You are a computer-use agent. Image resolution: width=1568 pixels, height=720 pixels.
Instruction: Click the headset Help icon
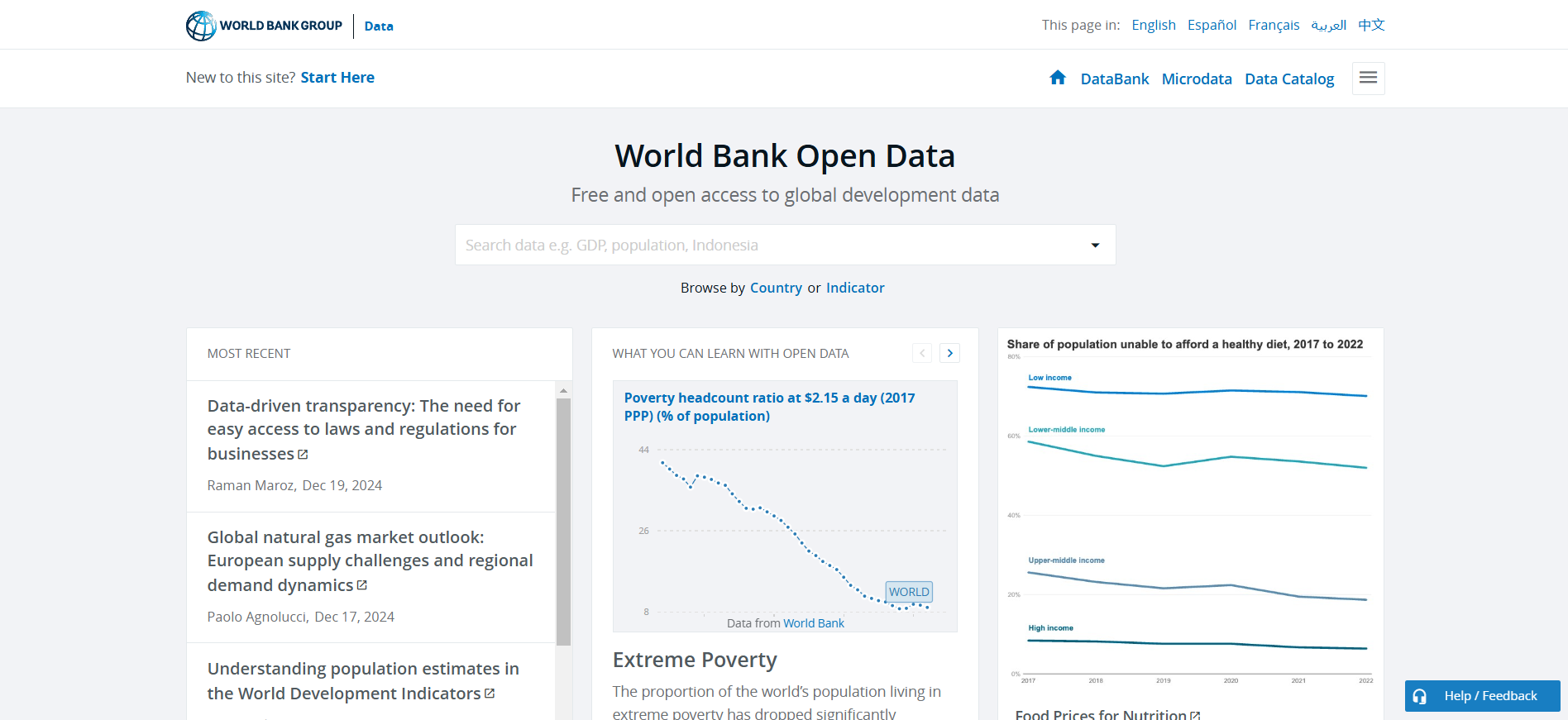pos(1420,696)
